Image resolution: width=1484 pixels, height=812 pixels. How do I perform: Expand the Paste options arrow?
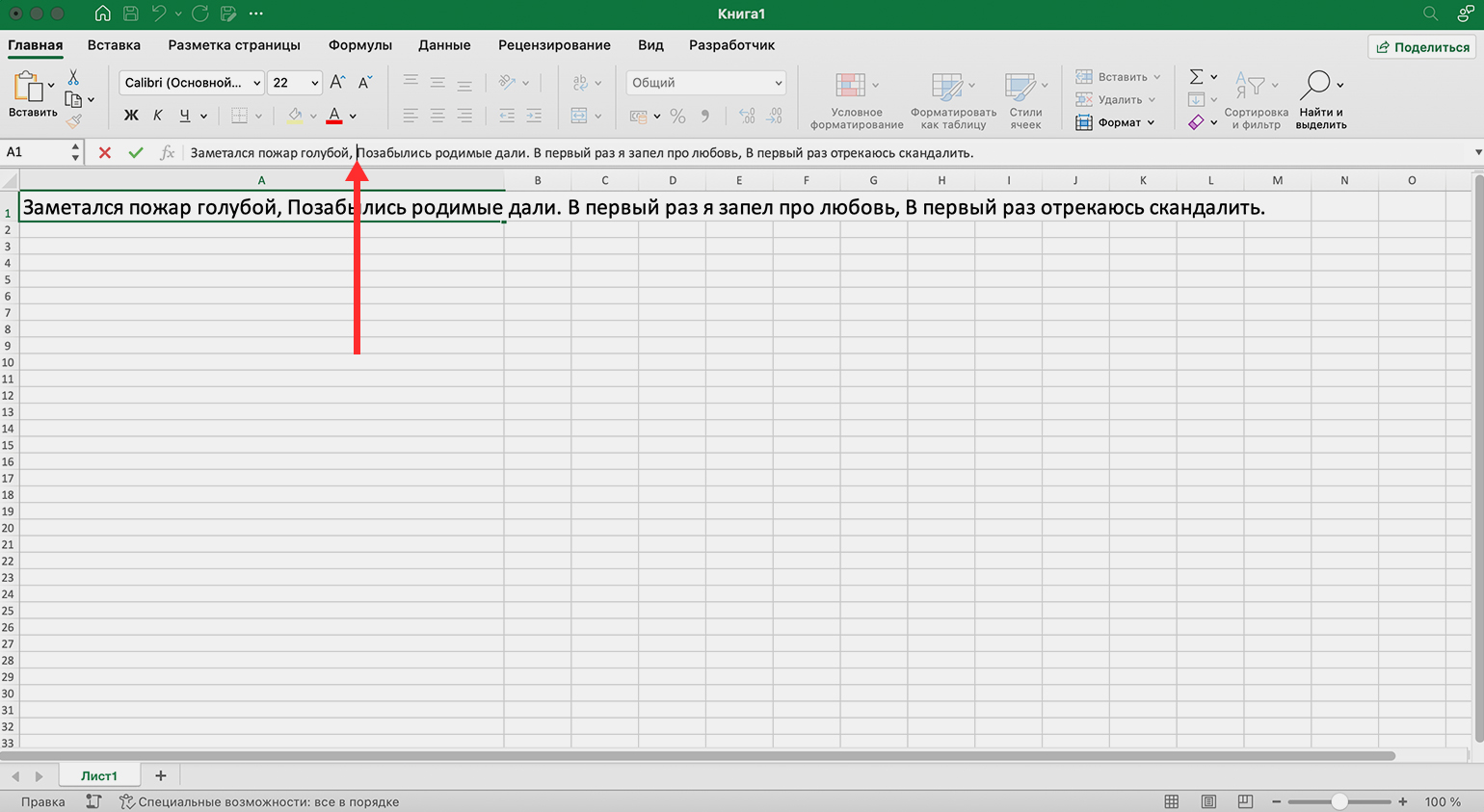click(x=51, y=86)
